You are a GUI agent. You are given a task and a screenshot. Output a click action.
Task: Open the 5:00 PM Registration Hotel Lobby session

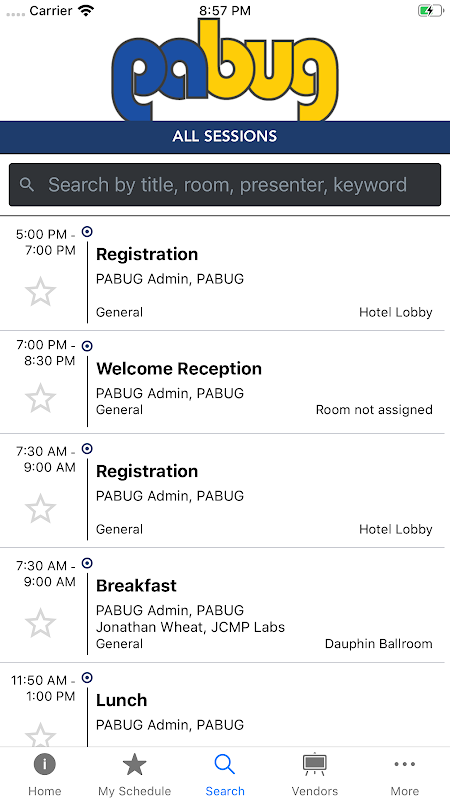click(x=225, y=273)
